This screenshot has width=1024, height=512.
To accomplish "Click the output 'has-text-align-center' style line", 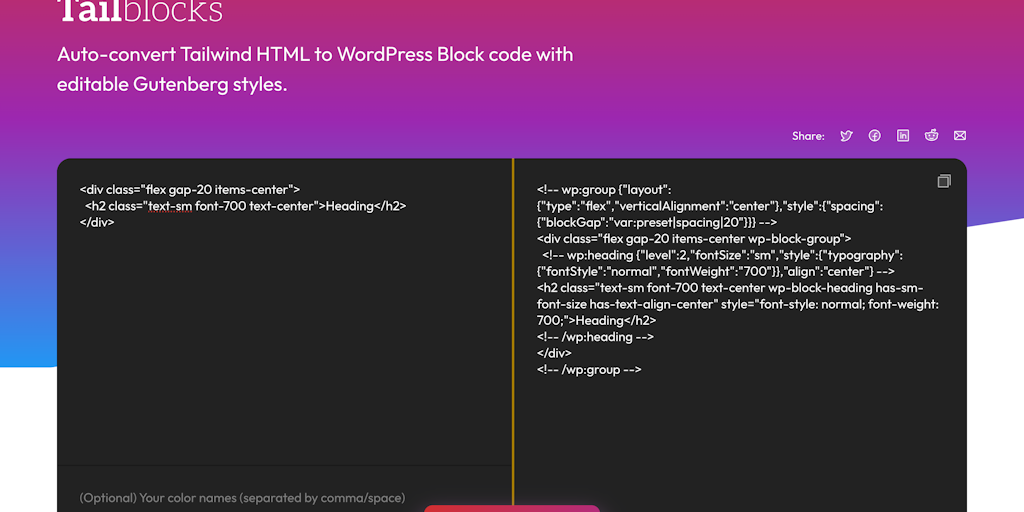I will coord(738,304).
